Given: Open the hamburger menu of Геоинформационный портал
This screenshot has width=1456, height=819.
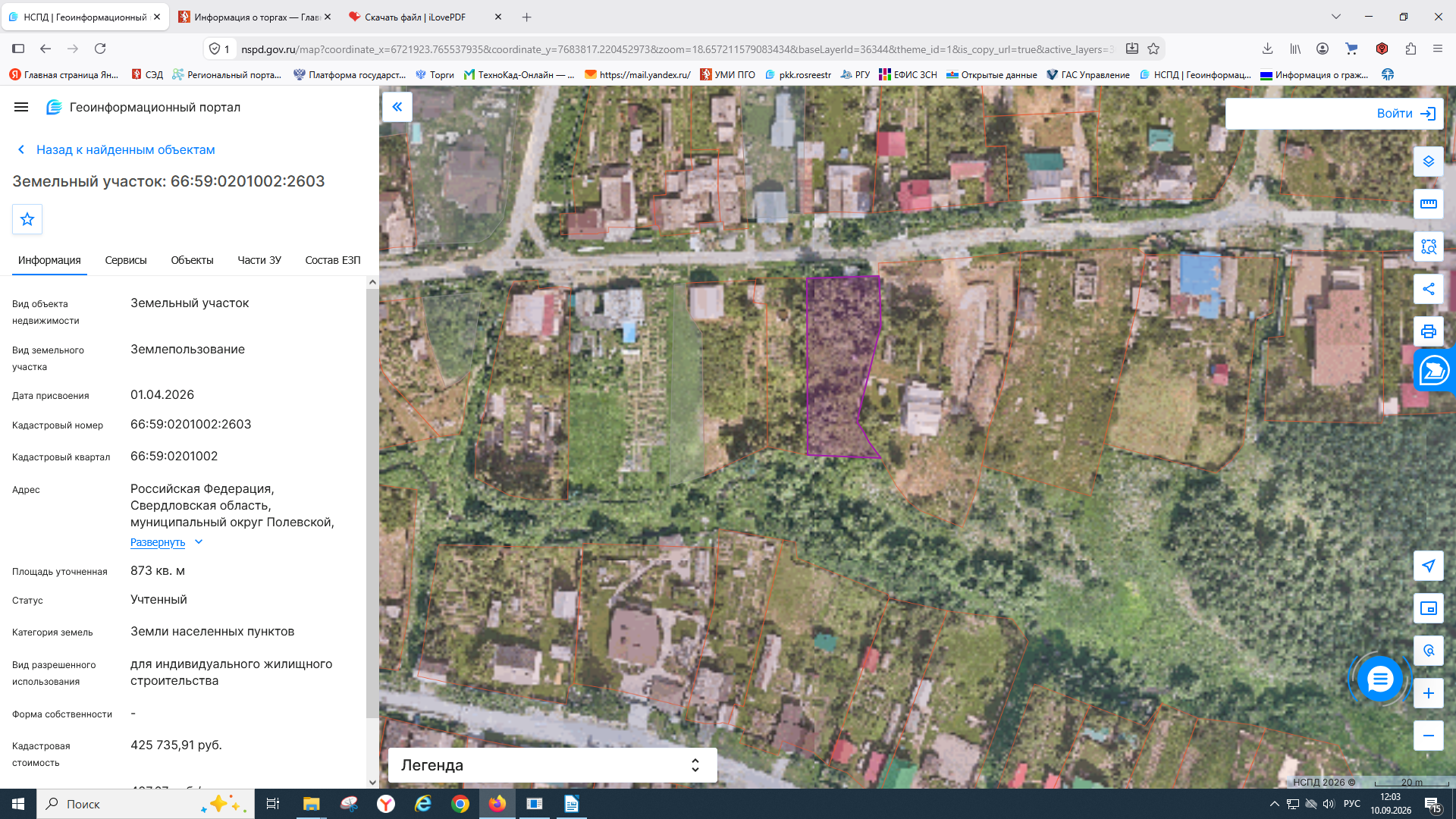Looking at the screenshot, I should (21, 107).
